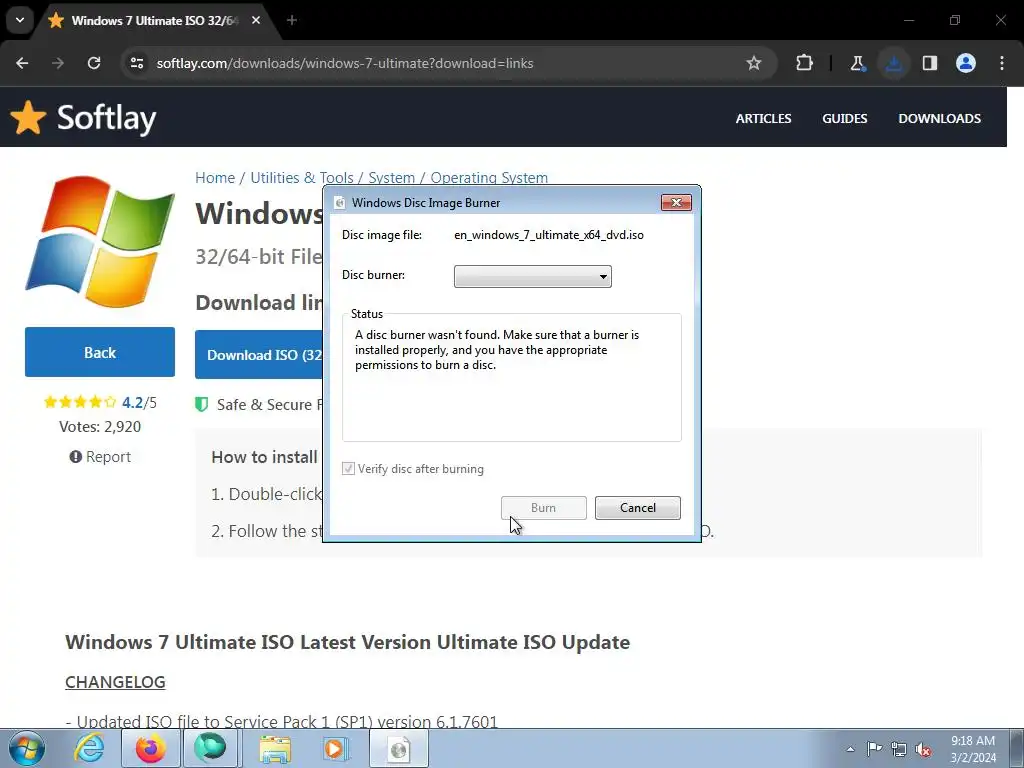This screenshot has height=768, width=1024.
Task: Show hidden system tray icons
Action: [x=850, y=749]
